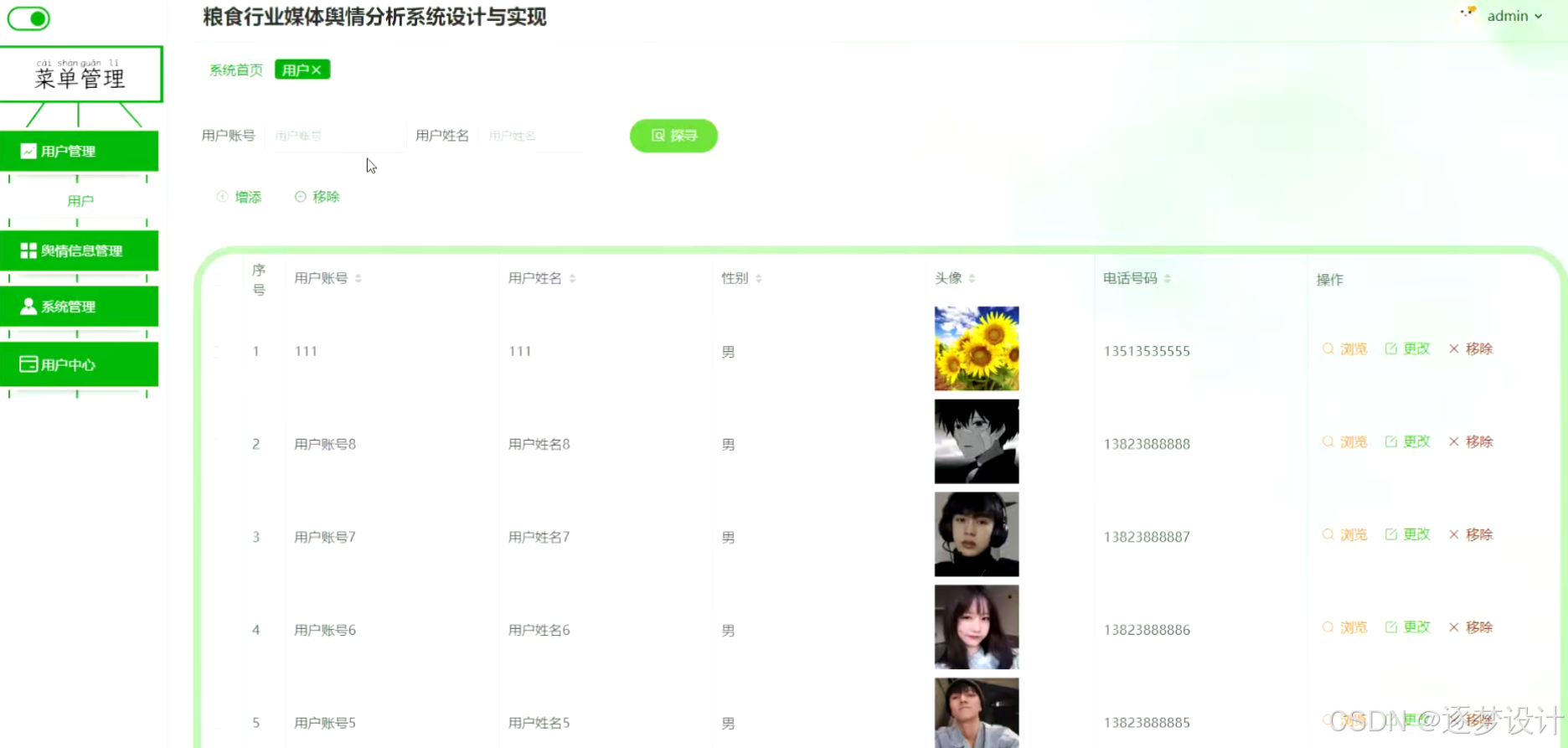Click the grid icon beside 舆情信息管理
This screenshot has width=1568, height=748.
[x=28, y=250]
